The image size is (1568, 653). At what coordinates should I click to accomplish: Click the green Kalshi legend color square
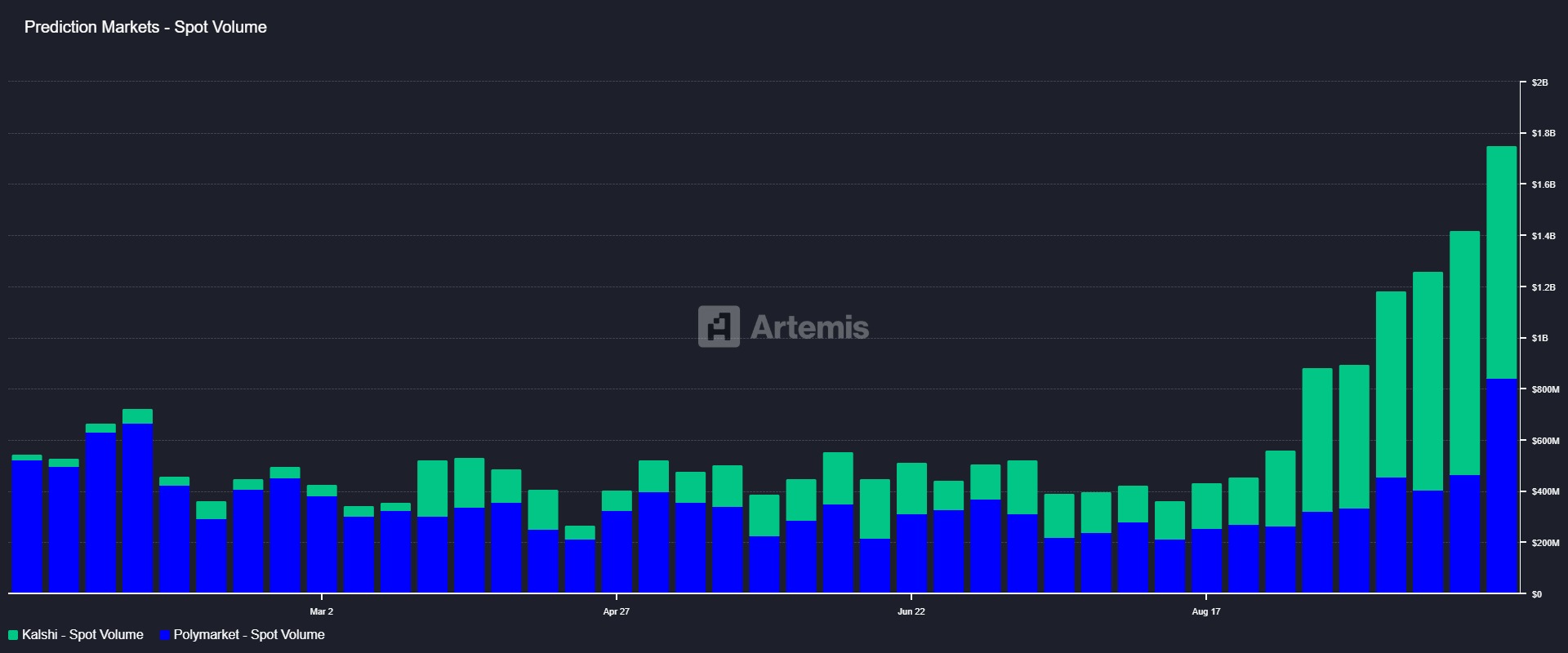click(13, 635)
